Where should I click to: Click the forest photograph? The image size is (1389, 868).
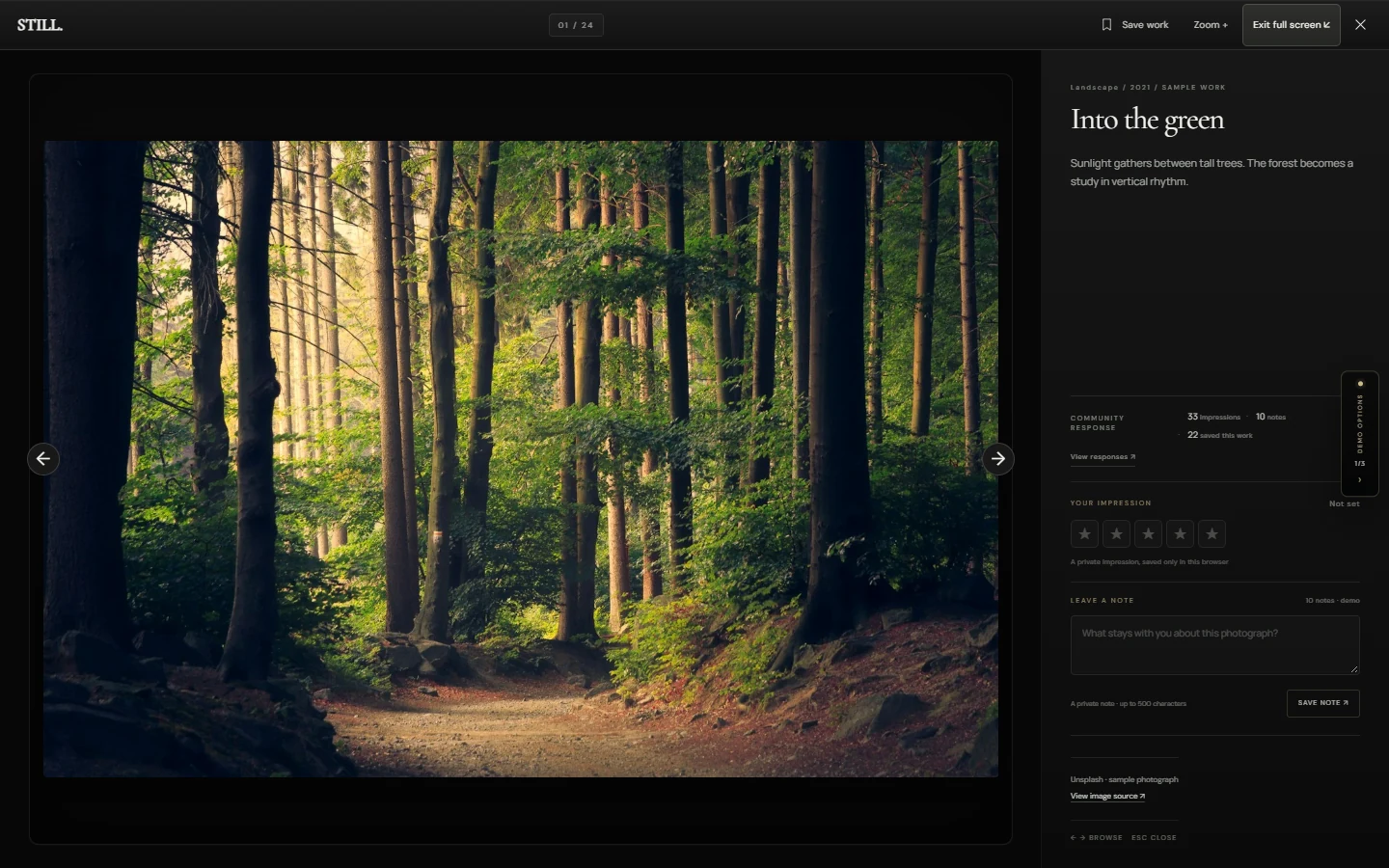tap(521, 459)
